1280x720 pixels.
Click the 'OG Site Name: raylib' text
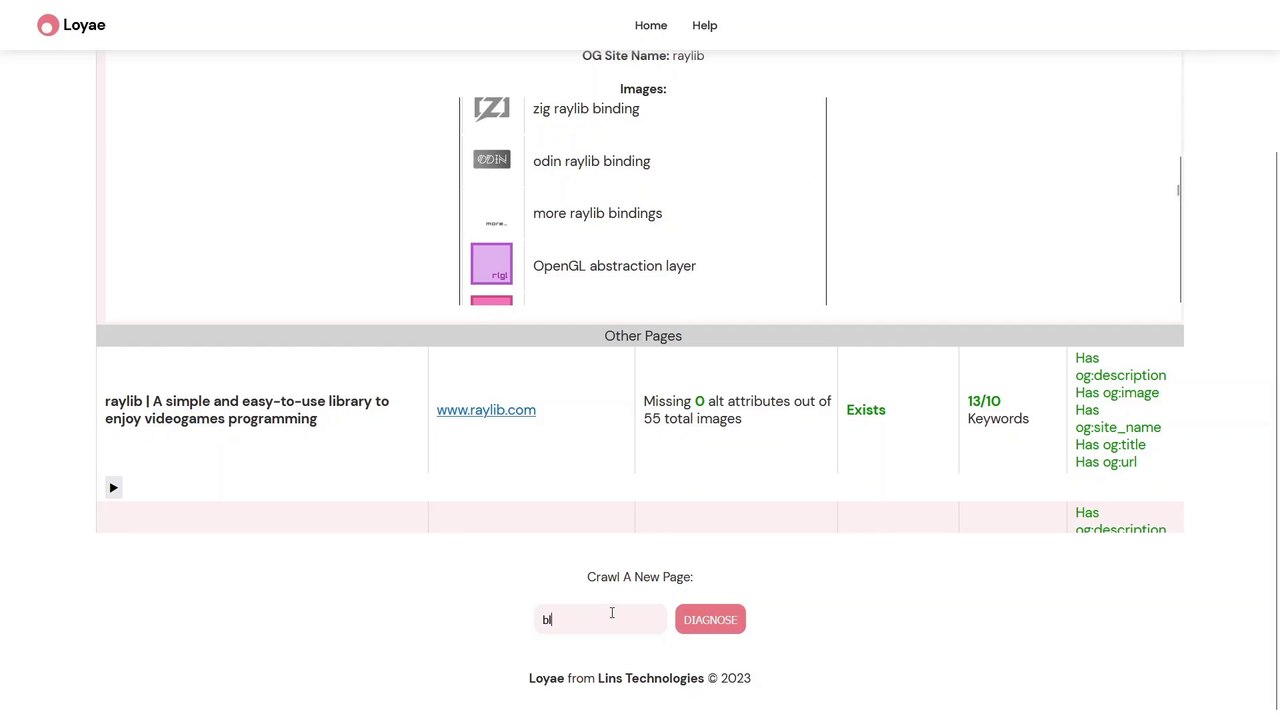pyautogui.click(x=643, y=56)
